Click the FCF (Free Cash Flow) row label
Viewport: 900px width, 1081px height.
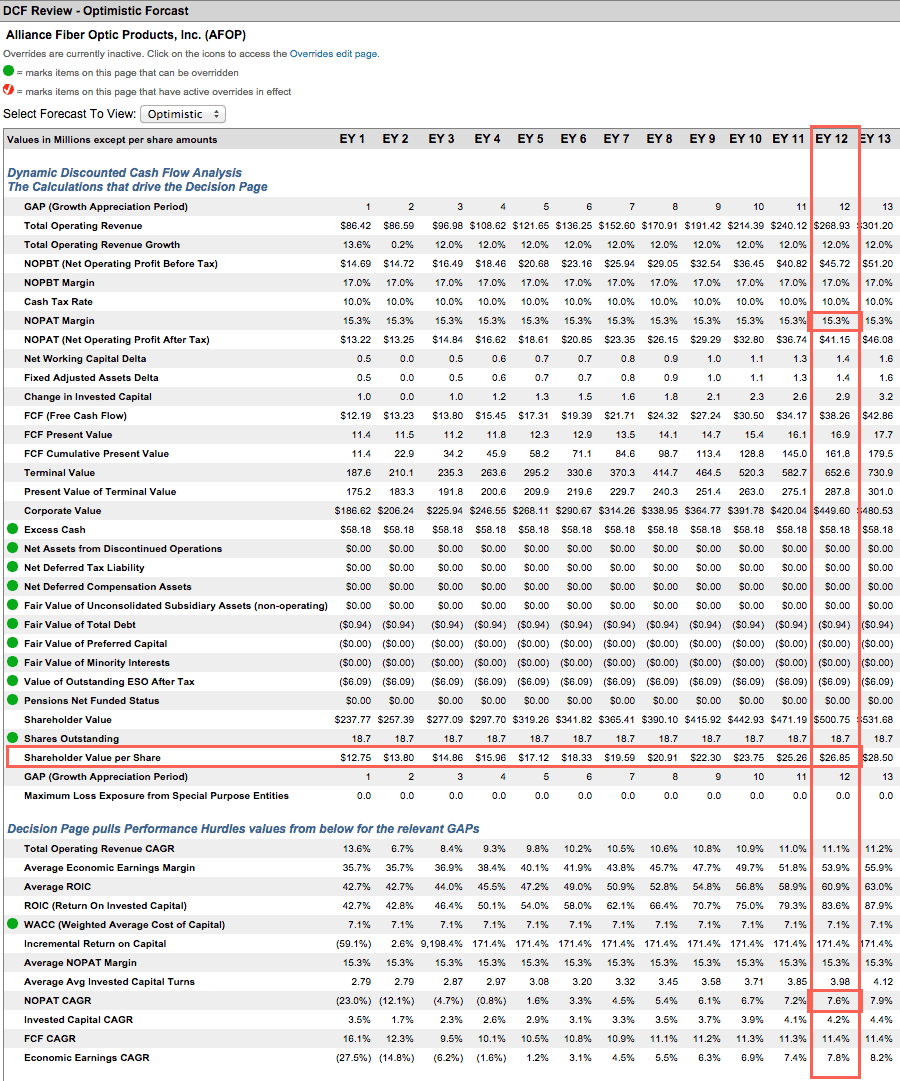(x=75, y=415)
